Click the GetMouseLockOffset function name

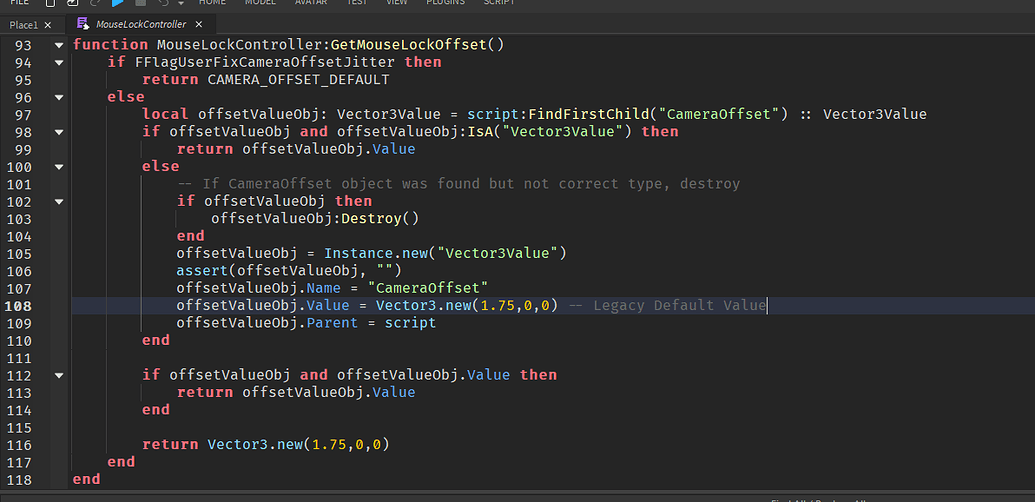tap(409, 45)
